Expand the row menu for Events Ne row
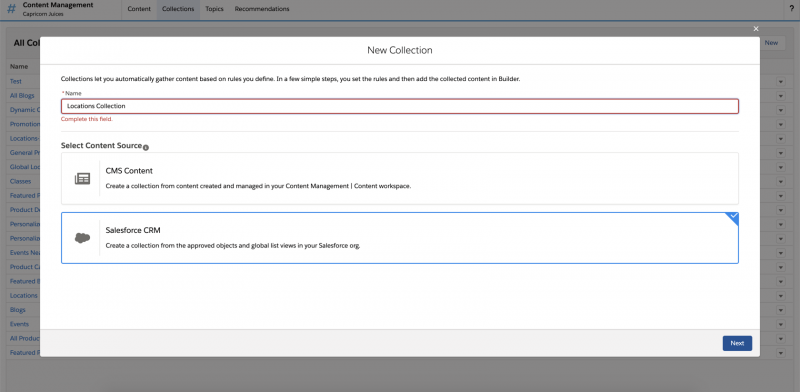Screen dimensions: 800x392 [781, 253]
